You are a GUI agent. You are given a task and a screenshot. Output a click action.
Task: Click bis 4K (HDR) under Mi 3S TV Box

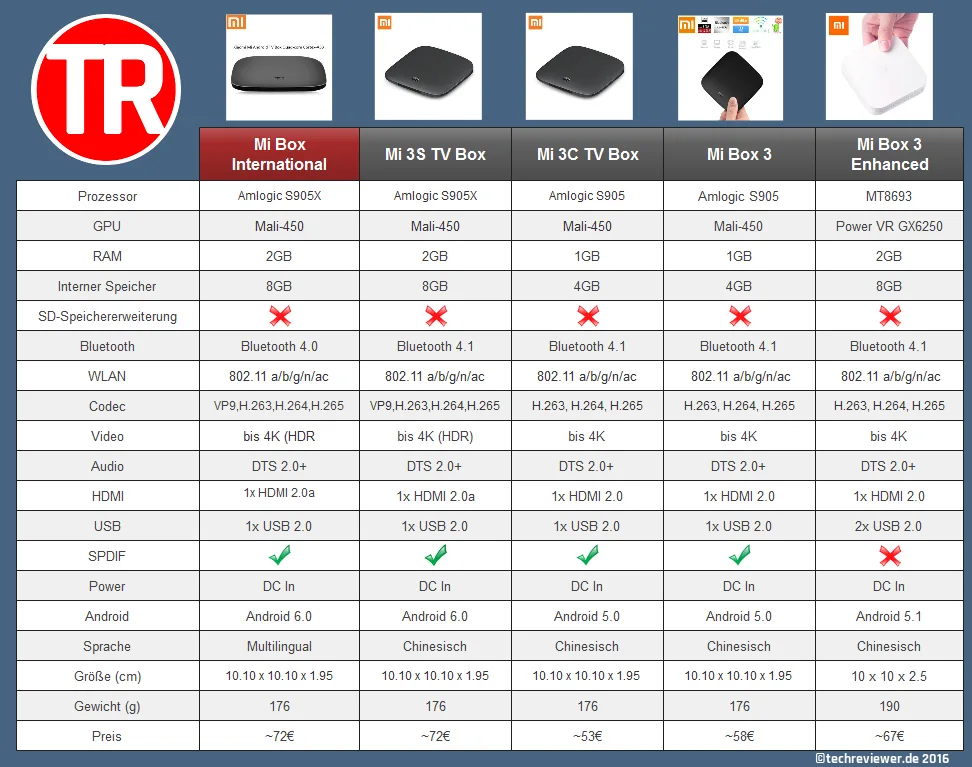pos(435,437)
